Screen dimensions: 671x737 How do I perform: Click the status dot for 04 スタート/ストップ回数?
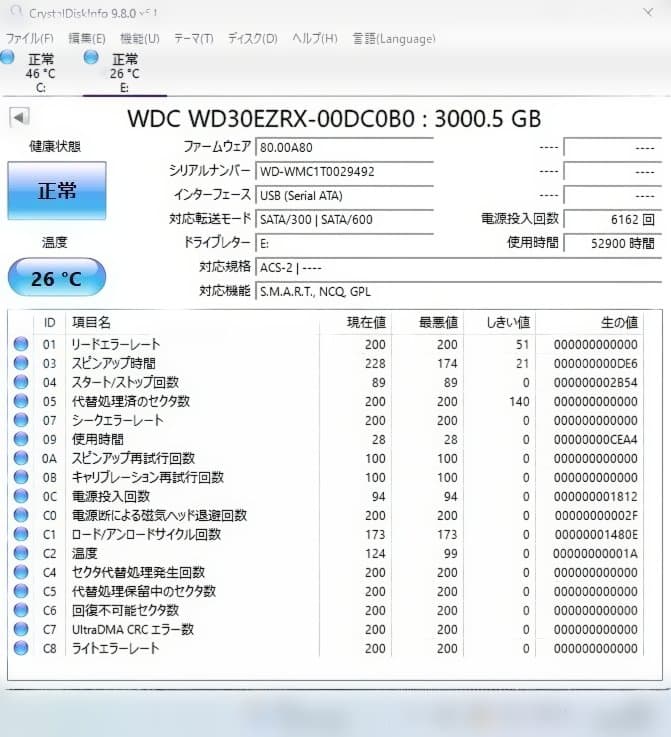click(21, 382)
